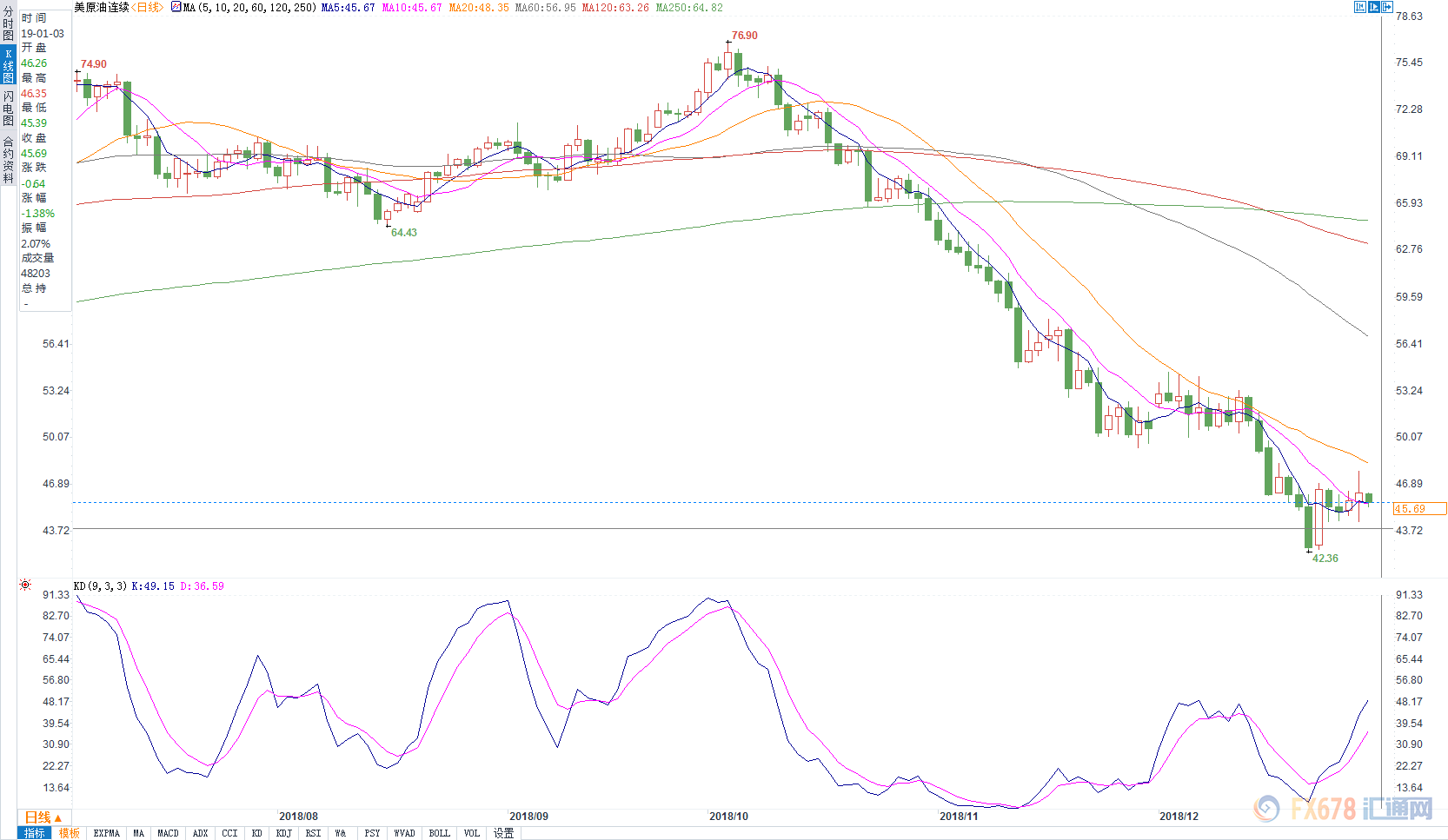
Task: Apply the MACD indicator
Action: point(168,833)
